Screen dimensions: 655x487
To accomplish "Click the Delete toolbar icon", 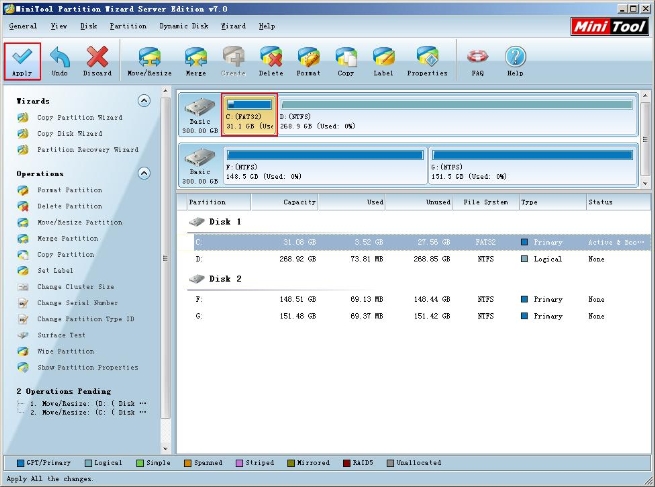I will tap(271, 57).
